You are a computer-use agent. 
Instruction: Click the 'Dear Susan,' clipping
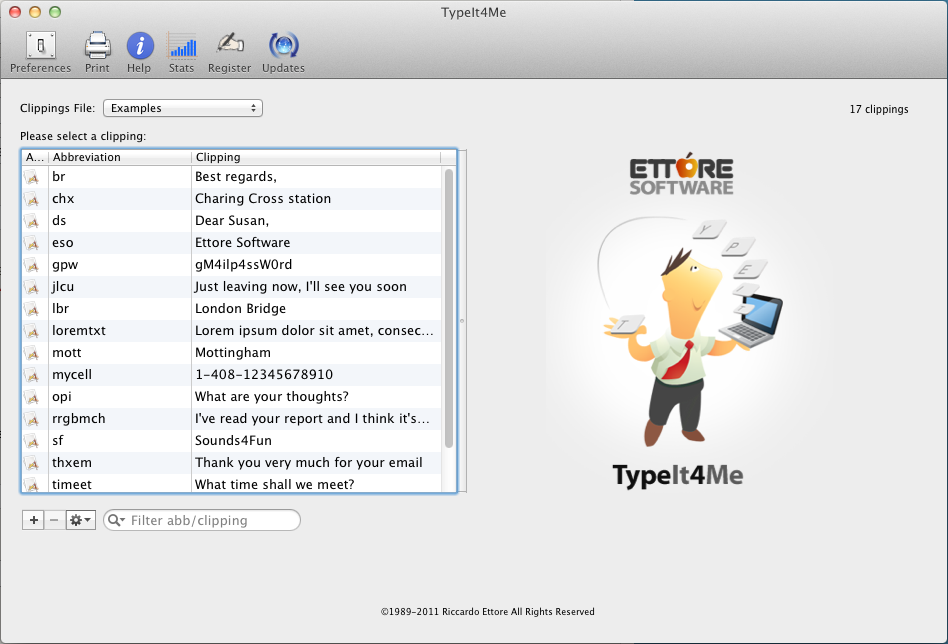pyautogui.click(x=232, y=221)
